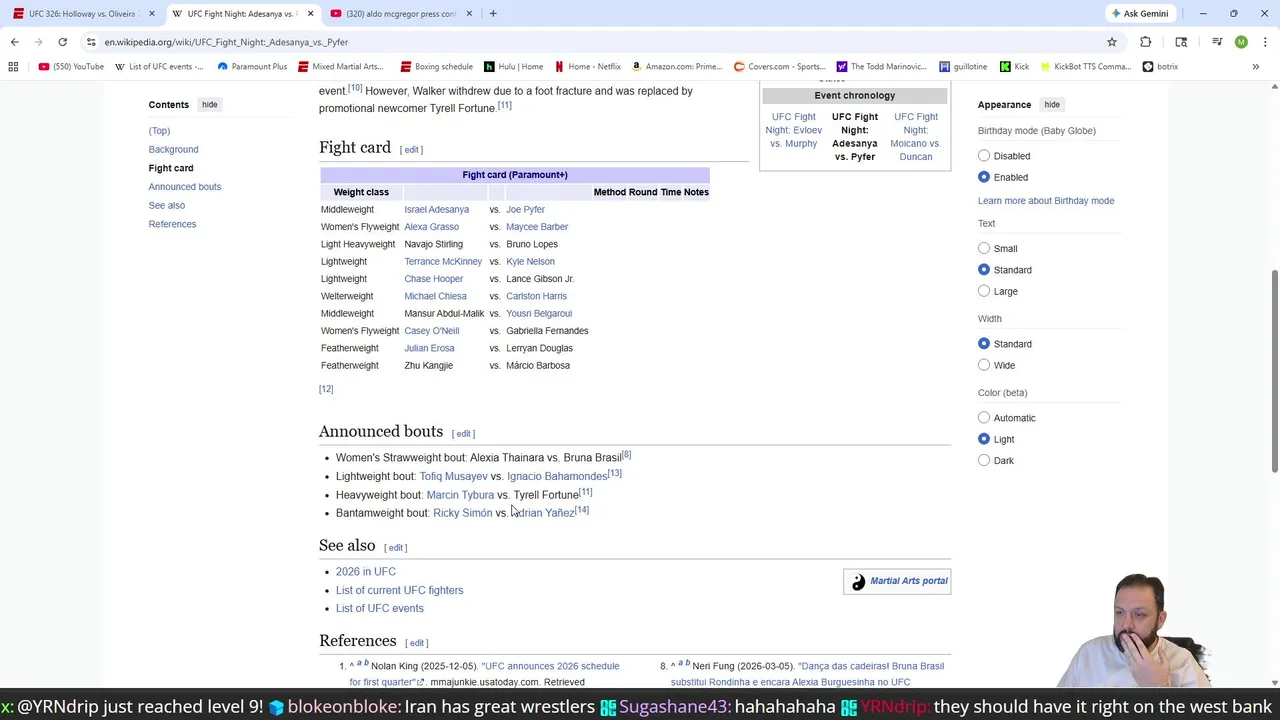Open the browser extensions puzzle icon
This screenshot has height=720, width=1280.
click(1146, 42)
